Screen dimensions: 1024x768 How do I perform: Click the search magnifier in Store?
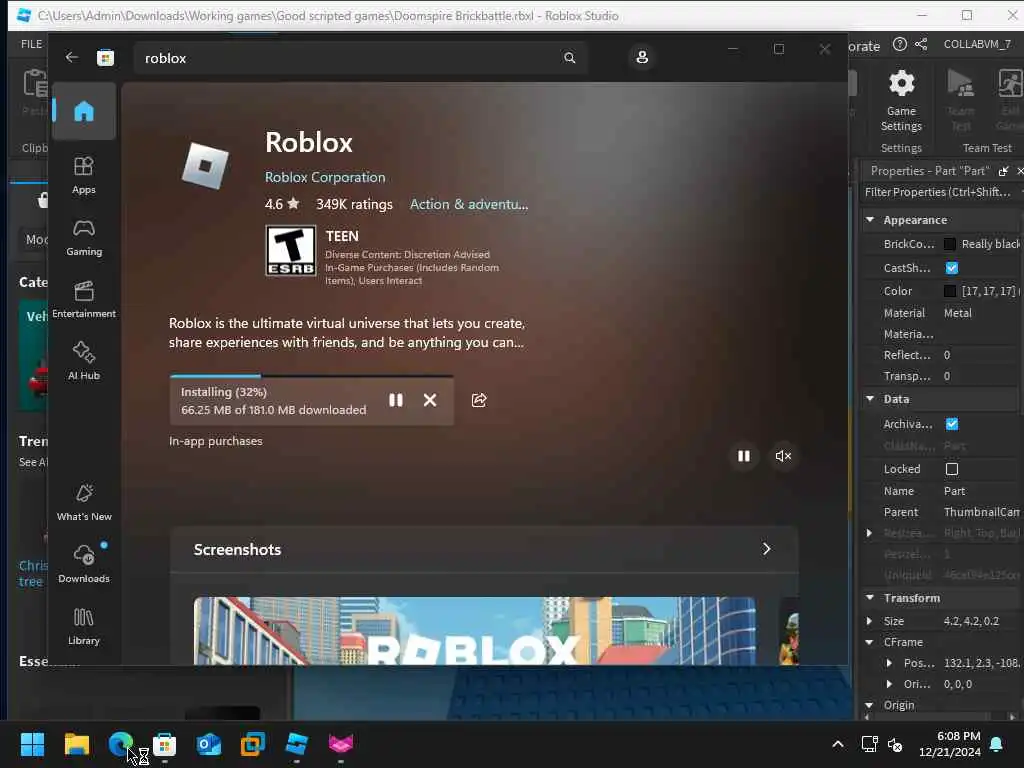pyautogui.click(x=569, y=58)
